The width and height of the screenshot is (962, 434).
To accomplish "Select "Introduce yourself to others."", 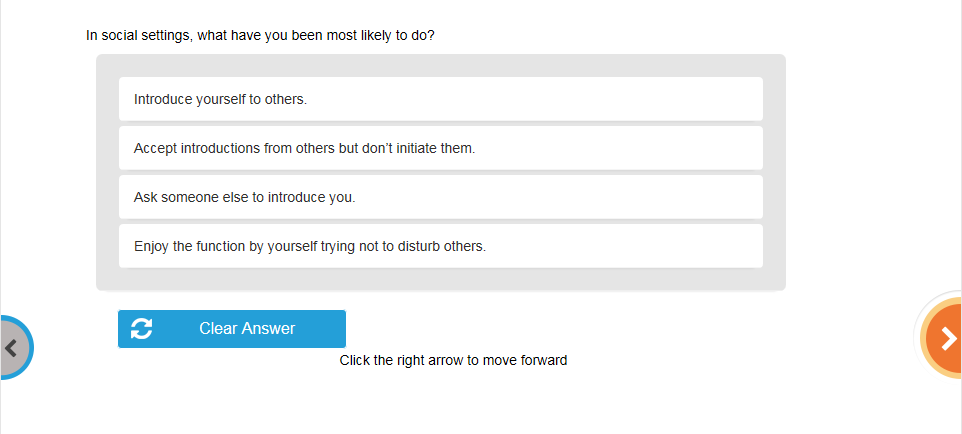I will (220, 100).
